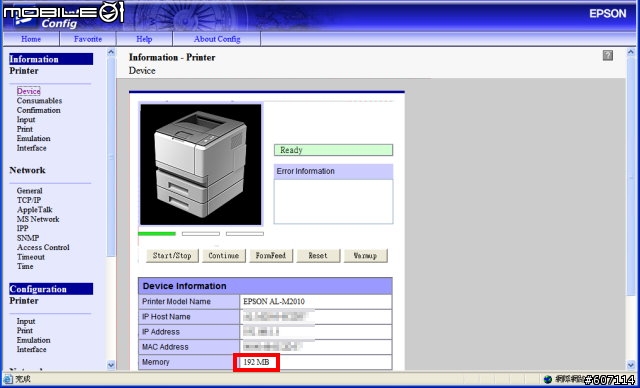The width and height of the screenshot is (640, 388).
Task: Open Time settings
Action: pos(25,266)
